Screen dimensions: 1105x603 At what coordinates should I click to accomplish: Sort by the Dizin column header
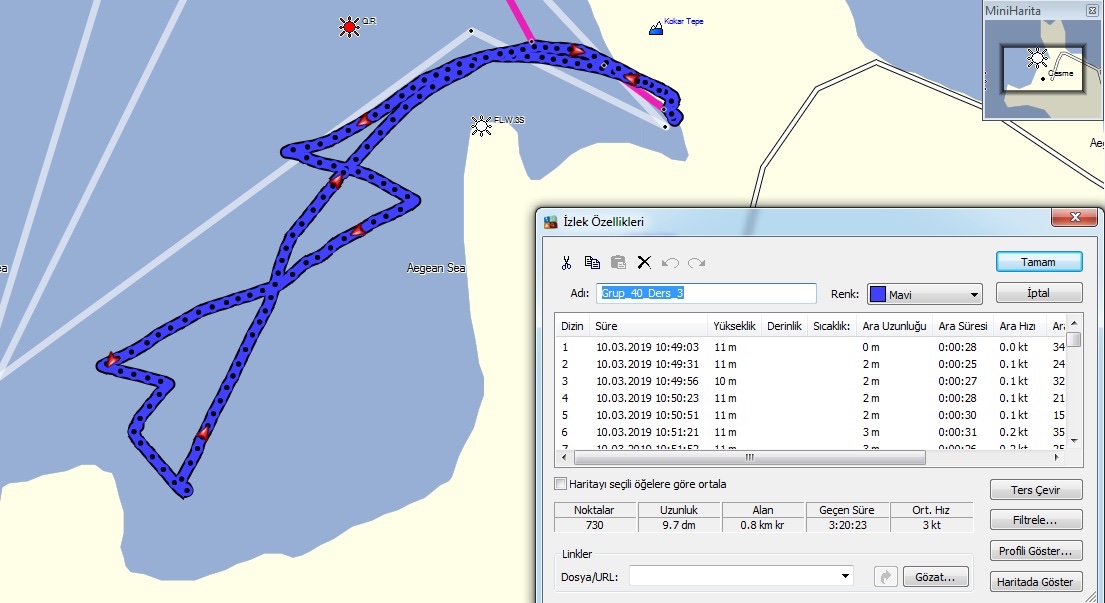pos(572,326)
